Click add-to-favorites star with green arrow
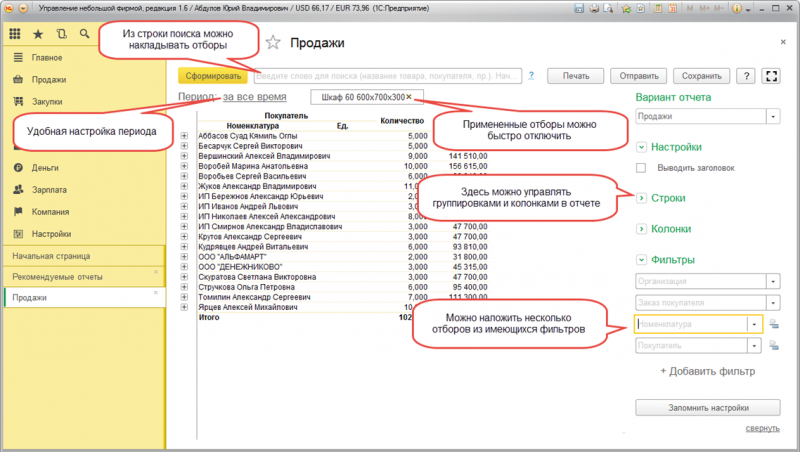This screenshot has height=452, width=800. 626,8
